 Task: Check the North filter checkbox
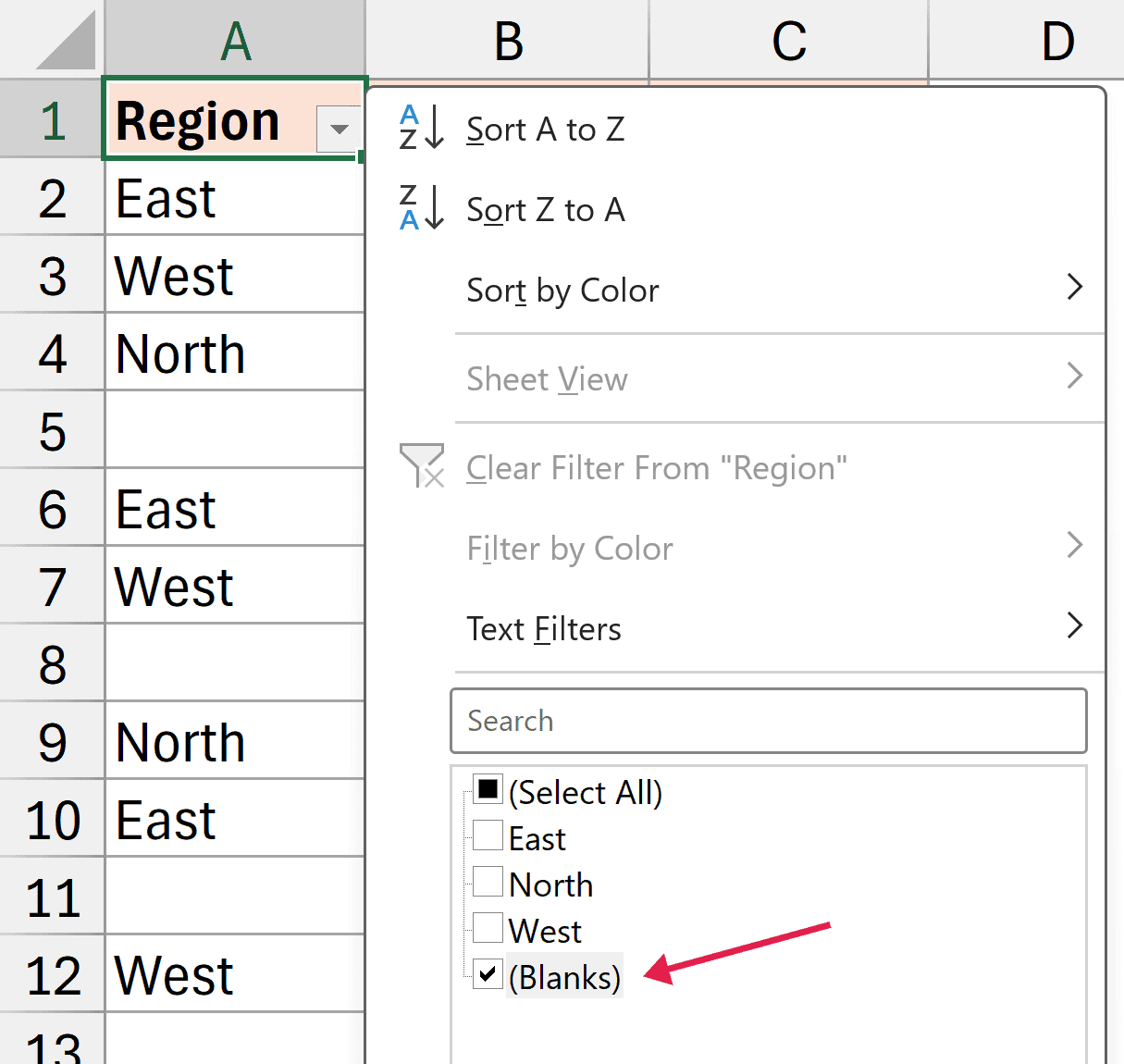click(488, 882)
